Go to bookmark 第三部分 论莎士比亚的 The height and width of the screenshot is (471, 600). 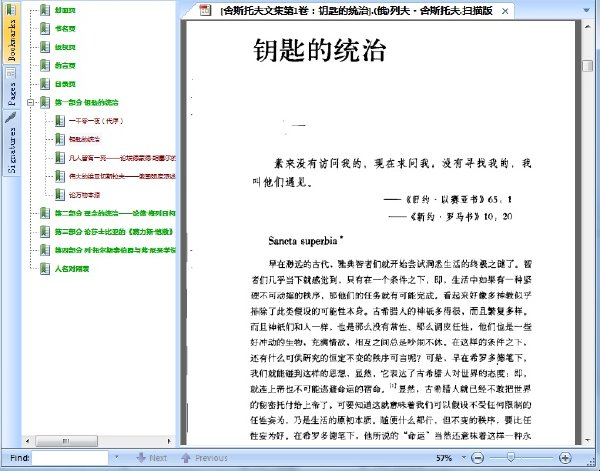pos(114,232)
